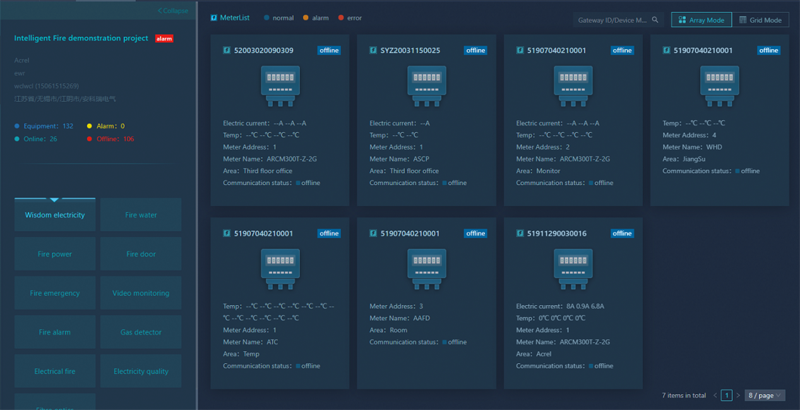This screenshot has height=410, width=800.
Task: Switch to Grid Mode view
Action: tap(761, 20)
